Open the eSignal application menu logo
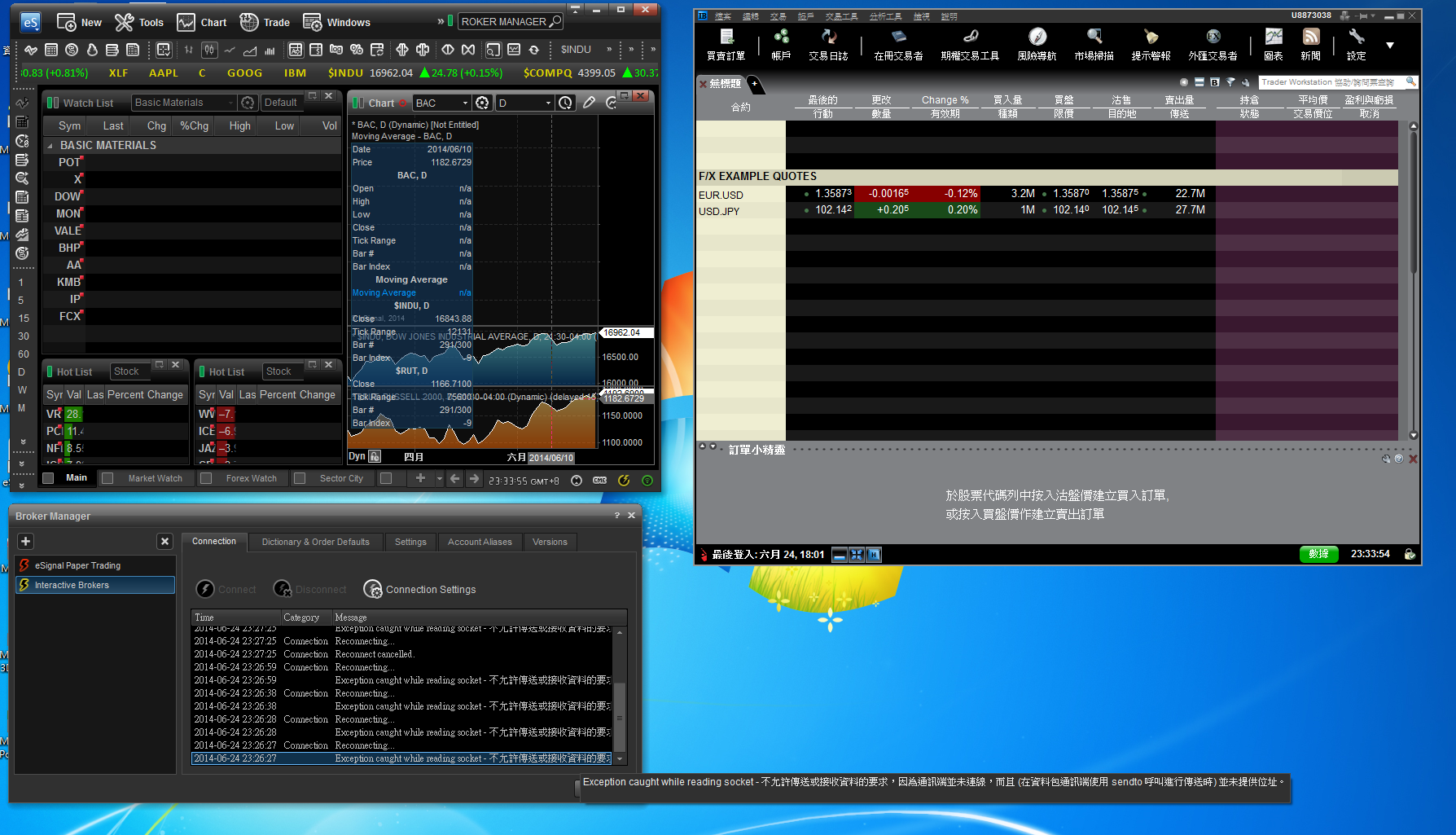This screenshot has height=835, width=1456. click(x=30, y=22)
